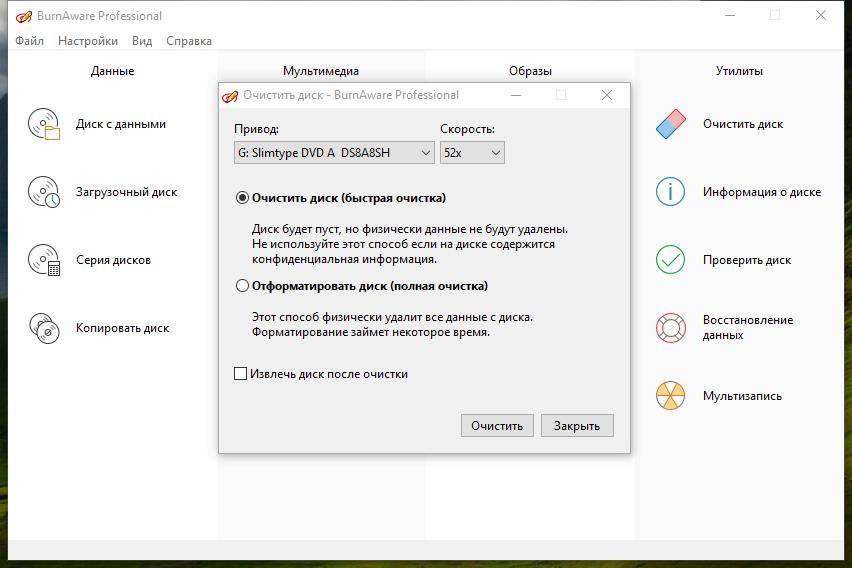Click the green checkmark Verify disc icon

point(671,260)
